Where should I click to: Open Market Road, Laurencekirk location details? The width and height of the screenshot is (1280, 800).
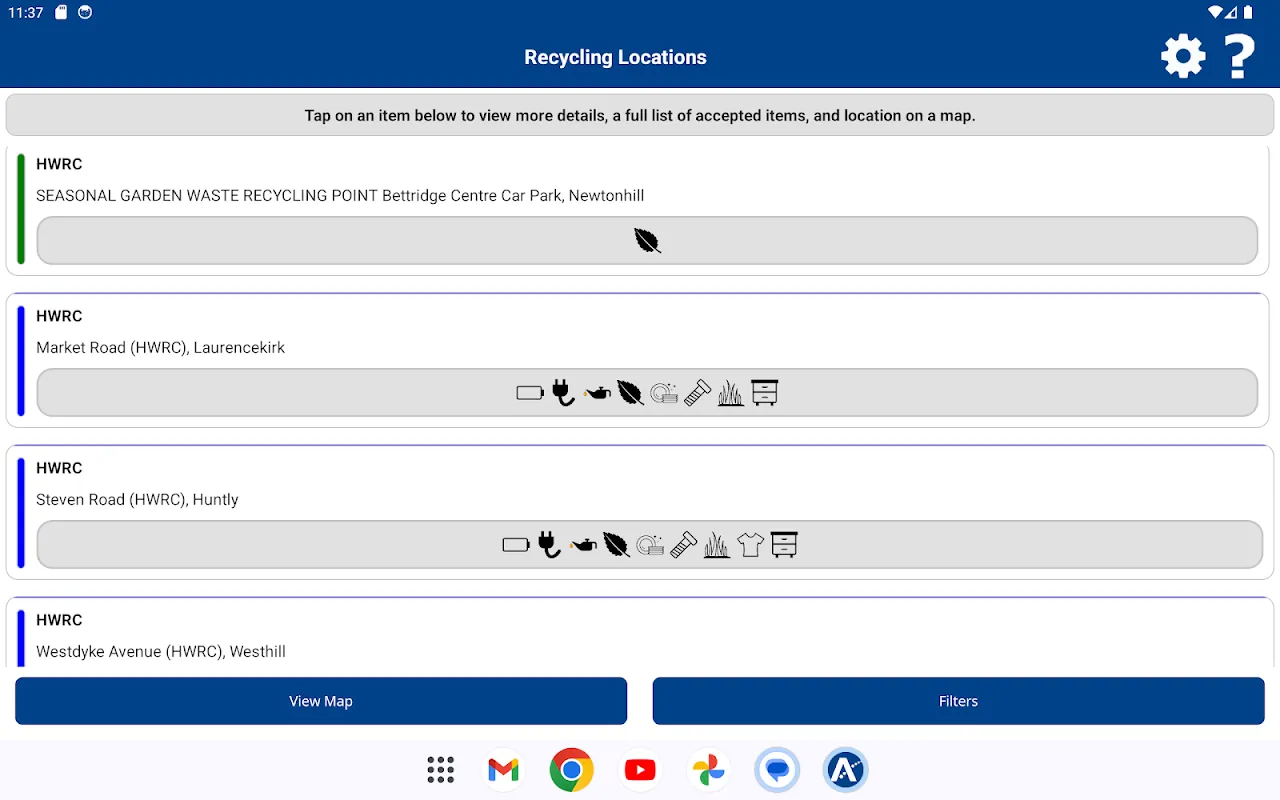click(x=160, y=348)
